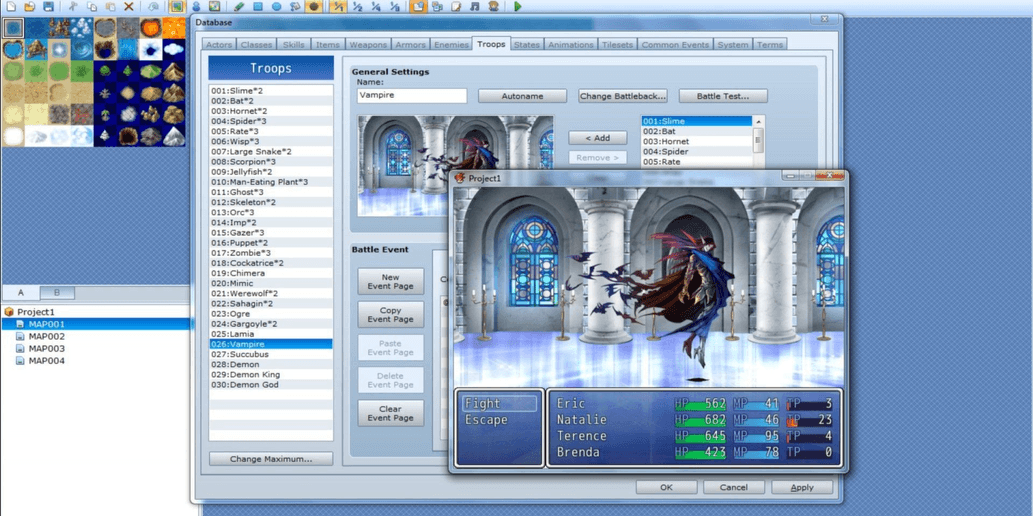The width and height of the screenshot is (1033, 516).
Task: Switch to Event editing mode icon
Action: point(196,7)
